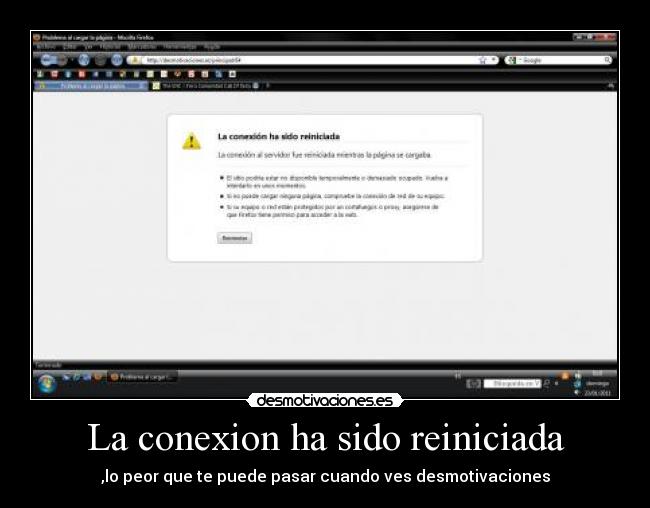Maximize the Firefox window
650x508 pixels.
coord(590,37)
